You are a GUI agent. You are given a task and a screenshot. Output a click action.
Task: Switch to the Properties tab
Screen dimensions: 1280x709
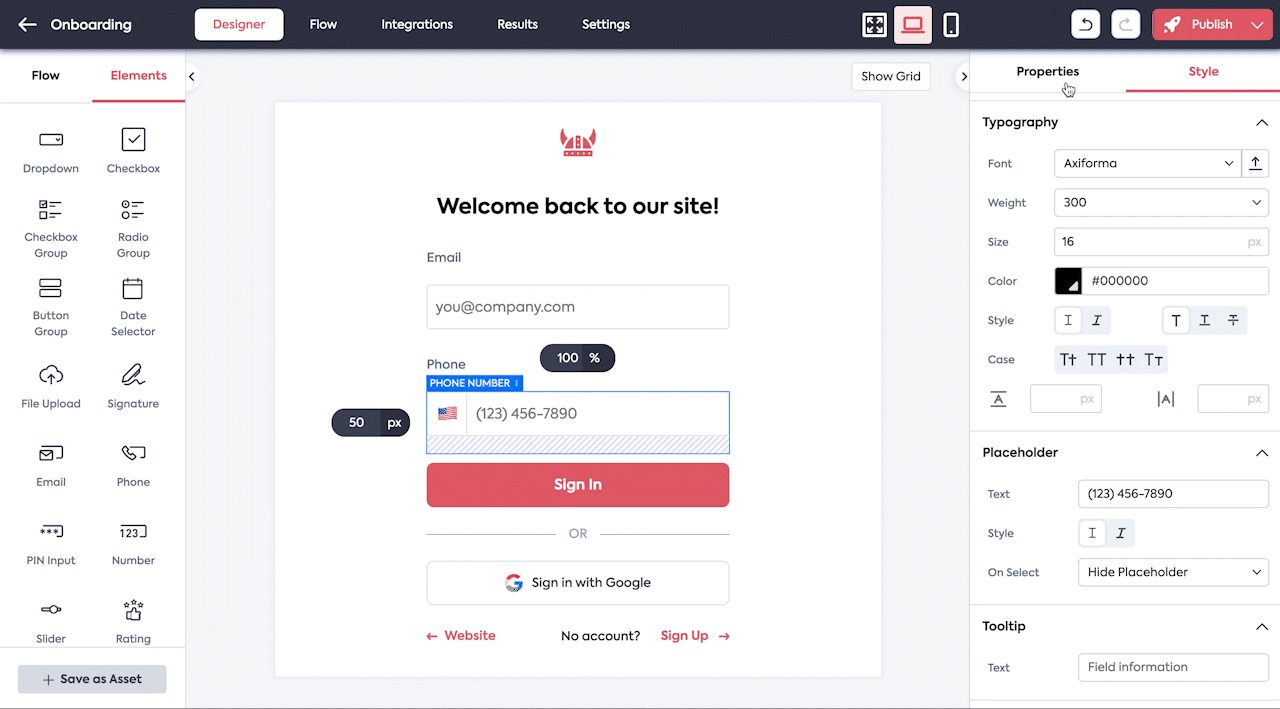1047,72
